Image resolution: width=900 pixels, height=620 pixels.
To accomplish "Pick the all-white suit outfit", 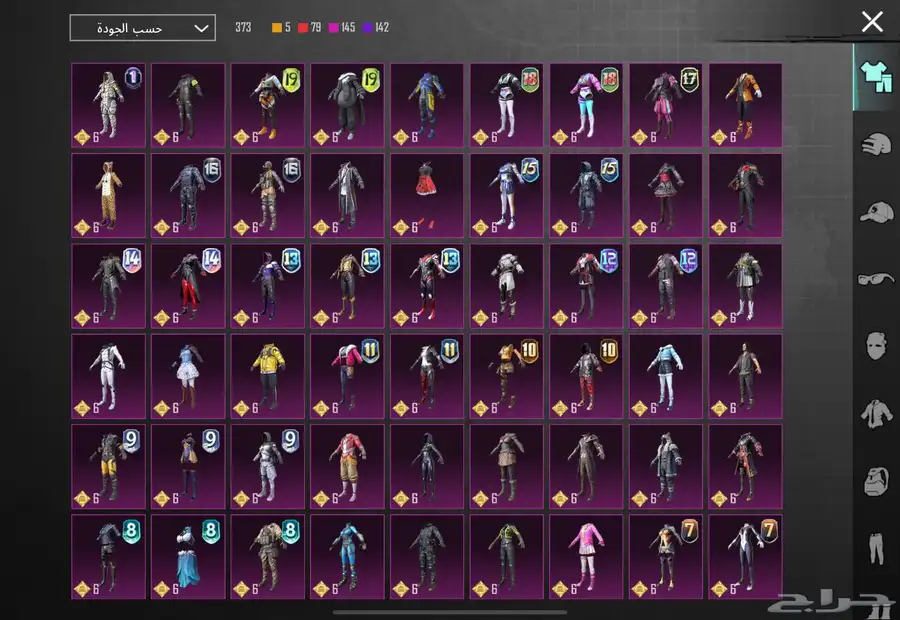I will point(108,376).
